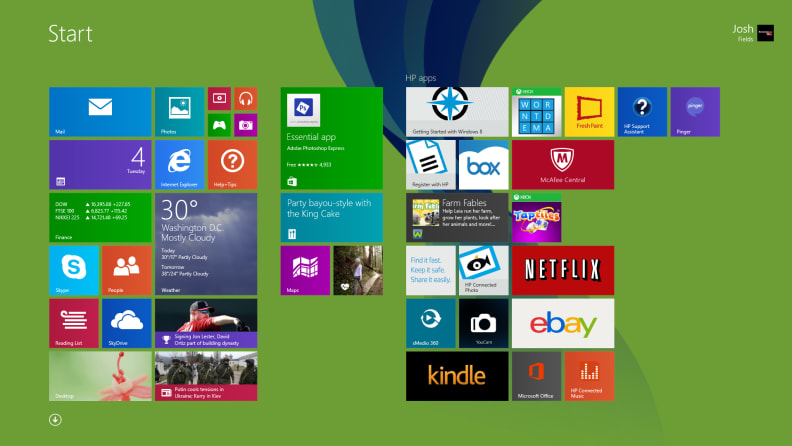
Task: Open the Camera small tile
Action: click(245, 125)
